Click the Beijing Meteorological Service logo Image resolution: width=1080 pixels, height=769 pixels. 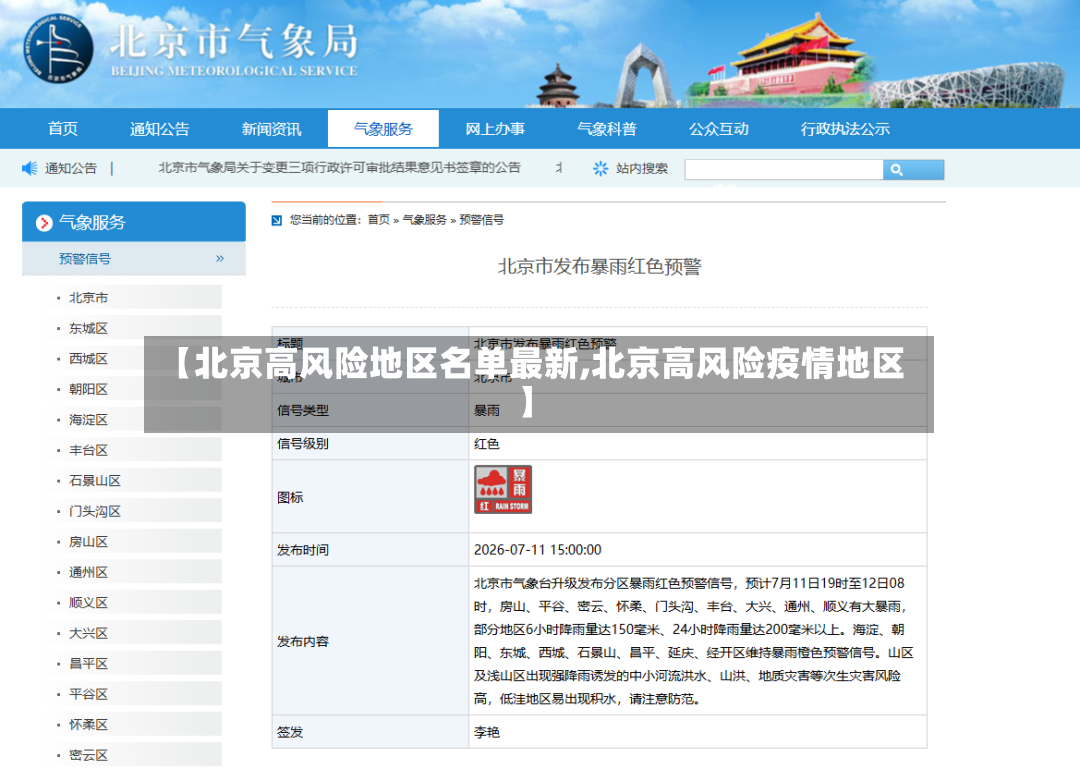pyautogui.click(x=58, y=48)
